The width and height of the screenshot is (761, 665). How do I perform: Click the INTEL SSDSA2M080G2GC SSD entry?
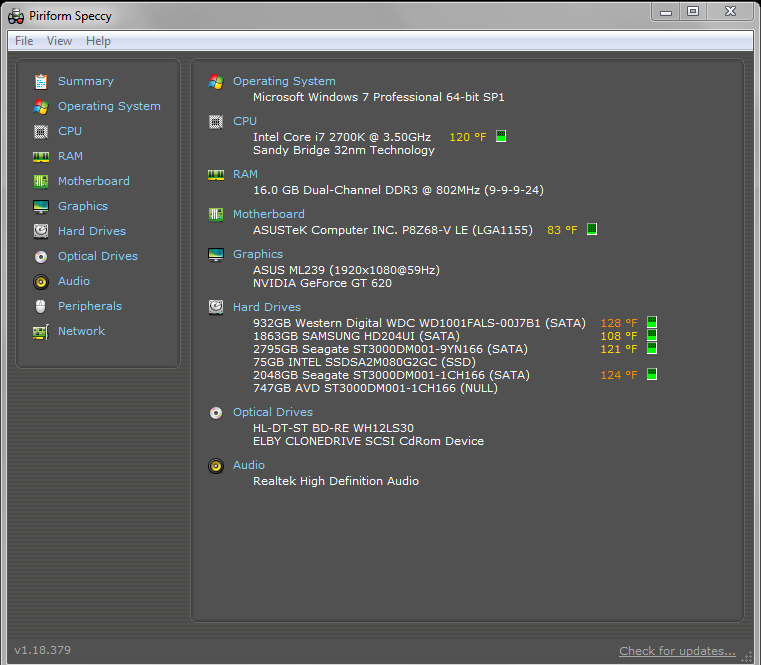364,362
